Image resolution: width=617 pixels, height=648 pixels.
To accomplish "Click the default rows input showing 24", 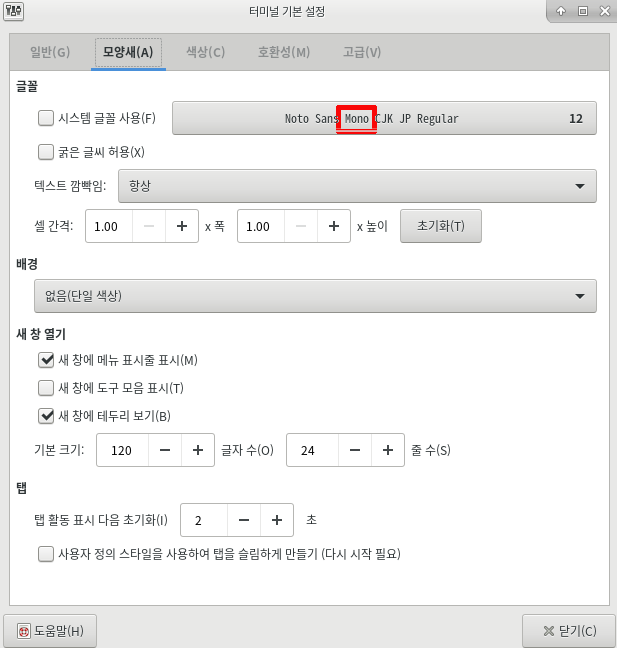I will pyautogui.click(x=312, y=450).
